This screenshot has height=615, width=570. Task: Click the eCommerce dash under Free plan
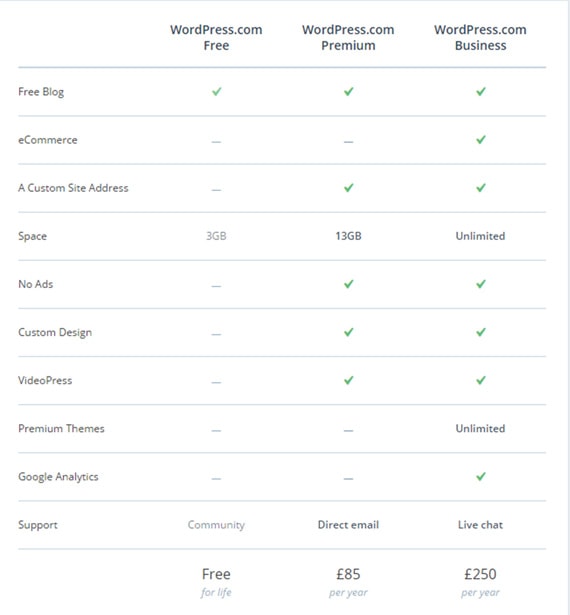pos(216,142)
